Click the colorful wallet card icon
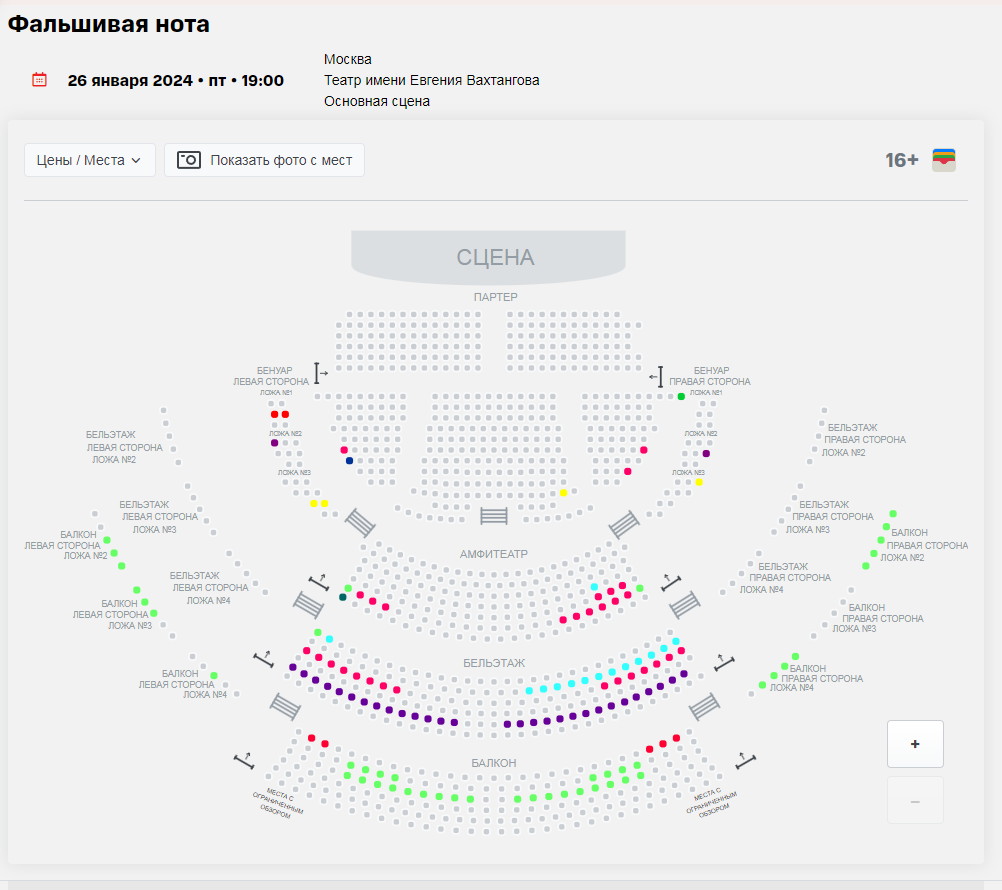1002x890 pixels. (x=944, y=160)
